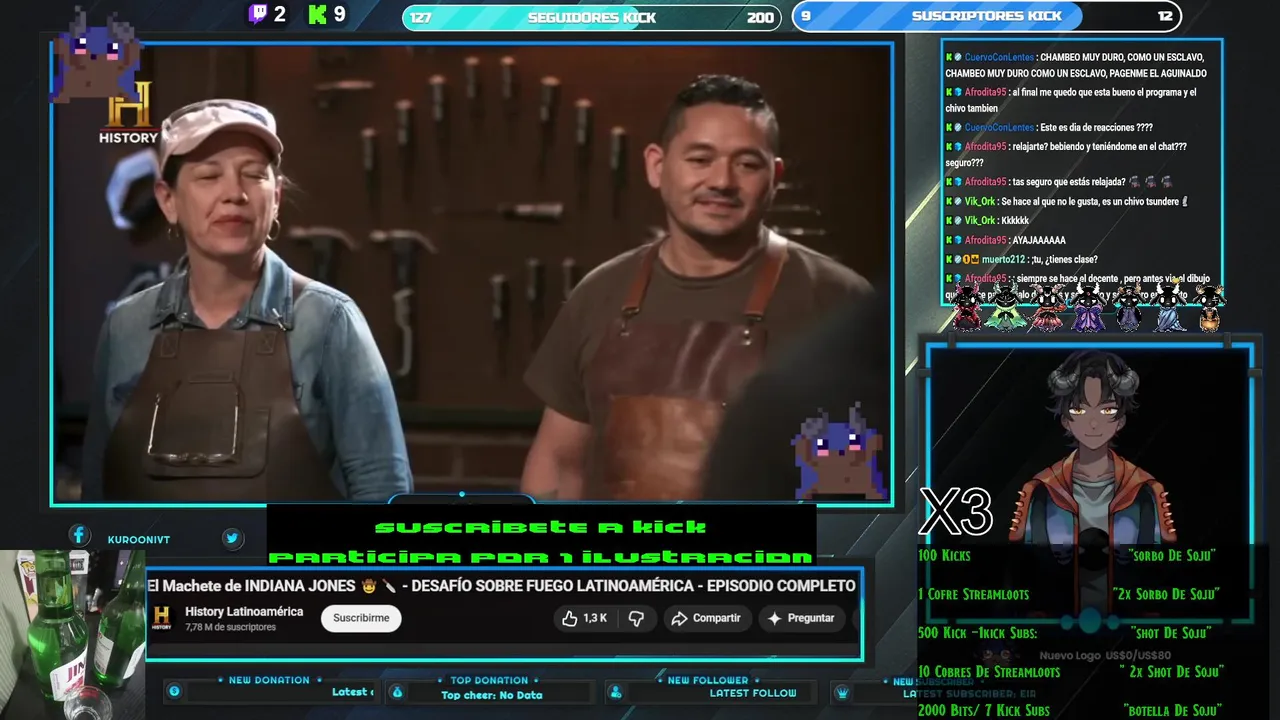The image size is (1280, 720).
Task: Click the New Donation dollar icon
Action: tap(174, 691)
